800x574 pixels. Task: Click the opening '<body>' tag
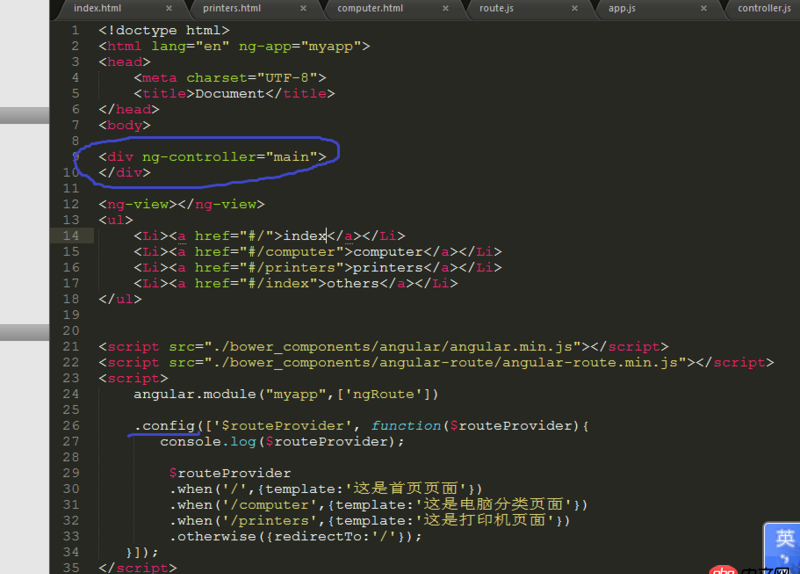pos(124,126)
